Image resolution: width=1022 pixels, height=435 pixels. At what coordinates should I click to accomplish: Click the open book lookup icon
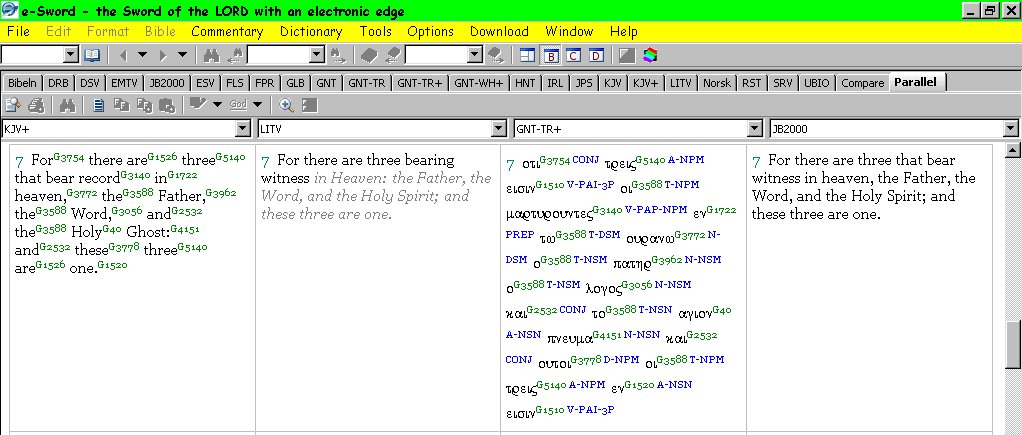point(92,55)
